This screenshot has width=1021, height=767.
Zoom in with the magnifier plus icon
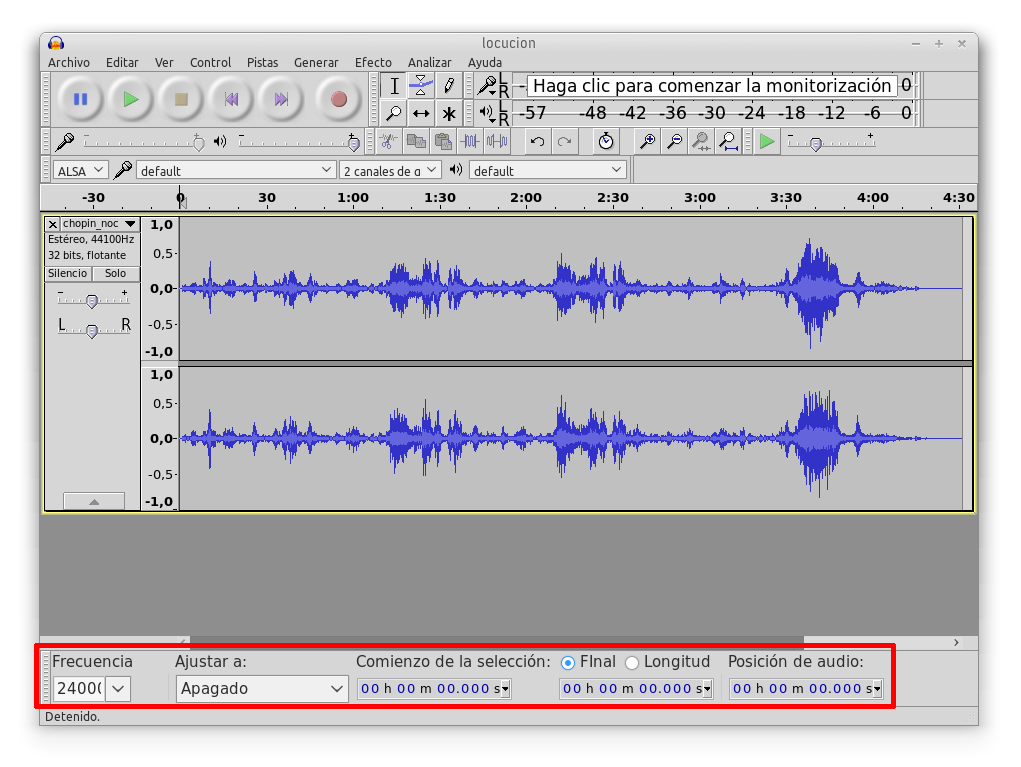[x=647, y=141]
